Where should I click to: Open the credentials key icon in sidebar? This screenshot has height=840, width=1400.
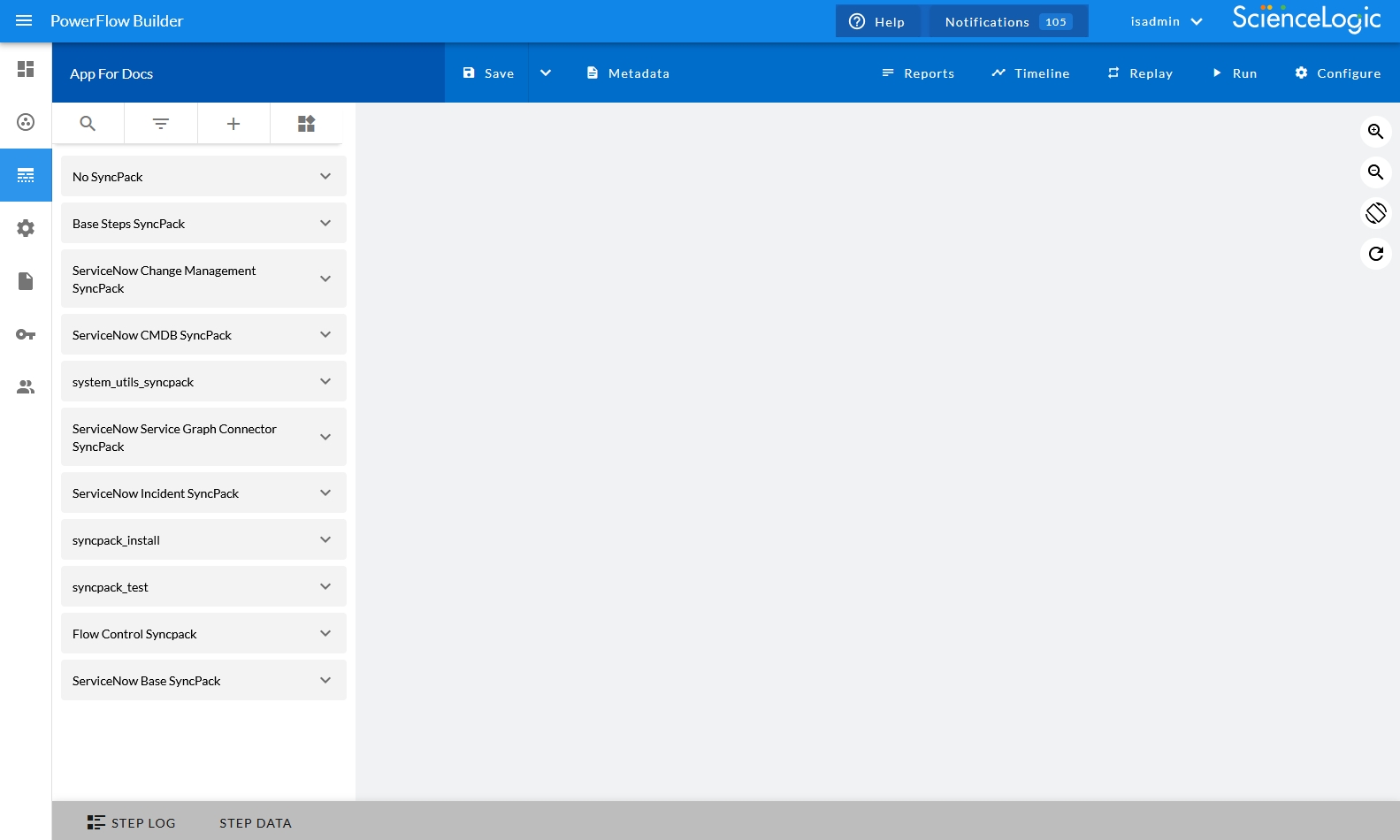tap(26, 334)
